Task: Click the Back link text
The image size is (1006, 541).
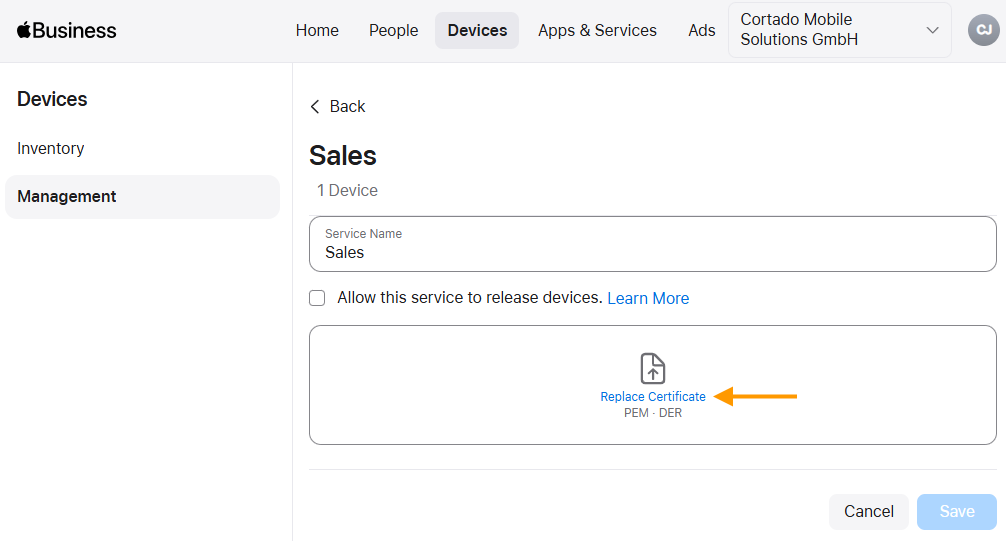Action: pos(347,107)
